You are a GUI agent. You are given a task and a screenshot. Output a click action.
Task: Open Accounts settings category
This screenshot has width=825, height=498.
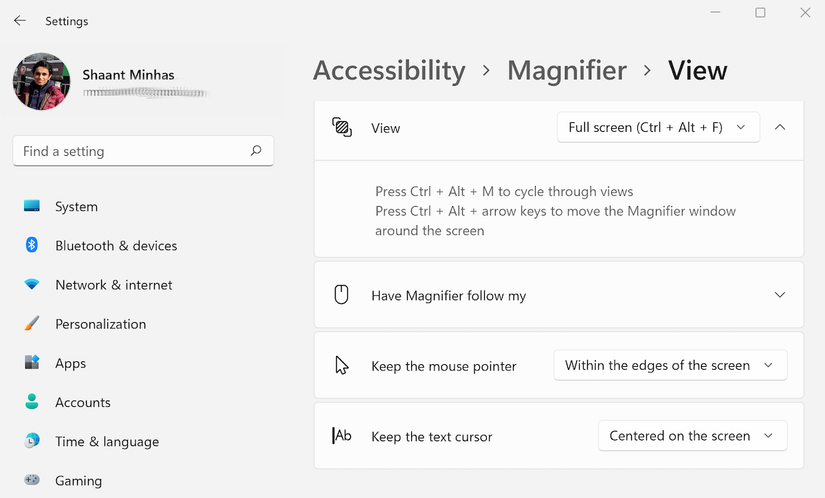83,402
